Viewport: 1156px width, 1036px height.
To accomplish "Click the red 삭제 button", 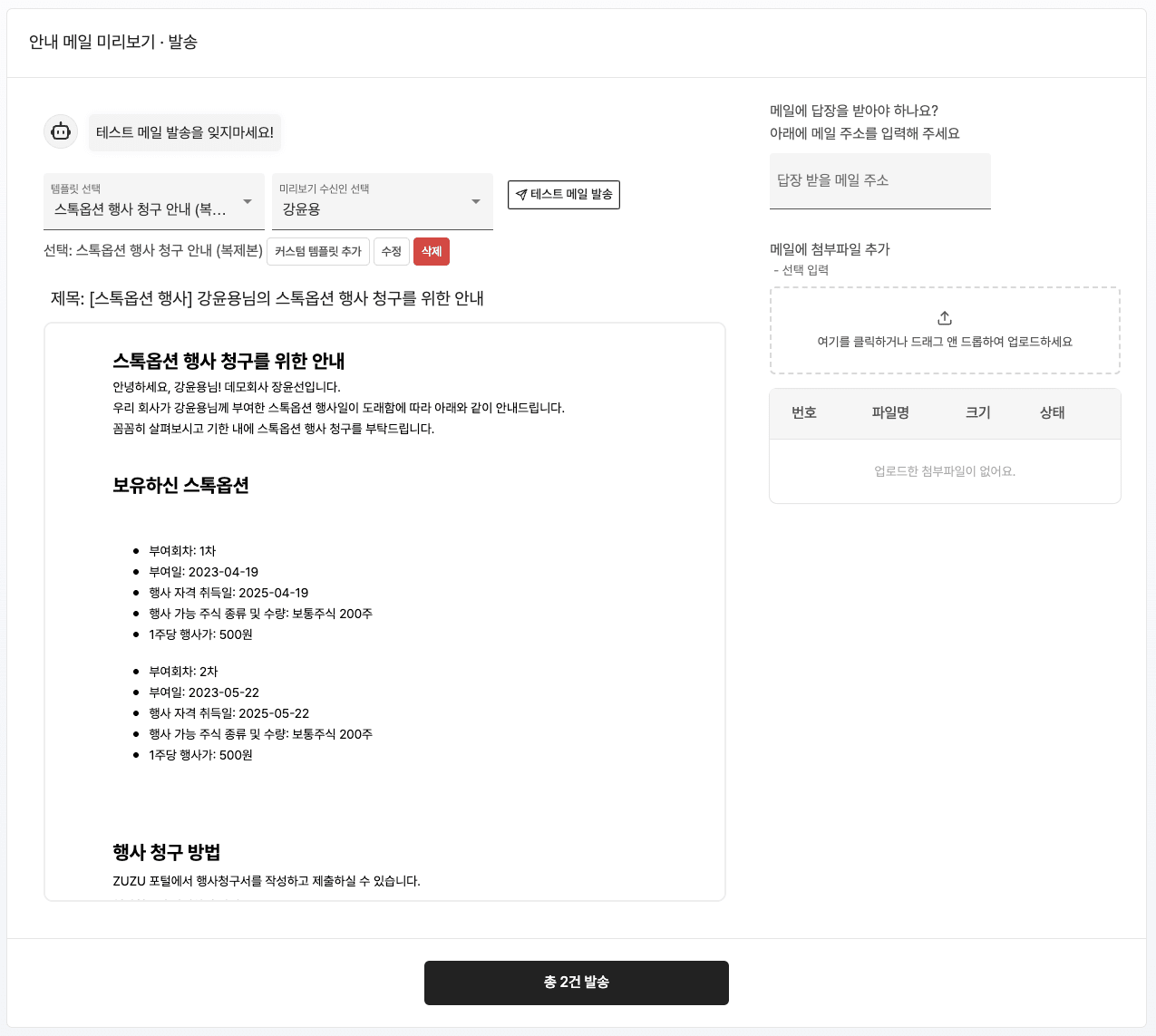I will [x=432, y=251].
